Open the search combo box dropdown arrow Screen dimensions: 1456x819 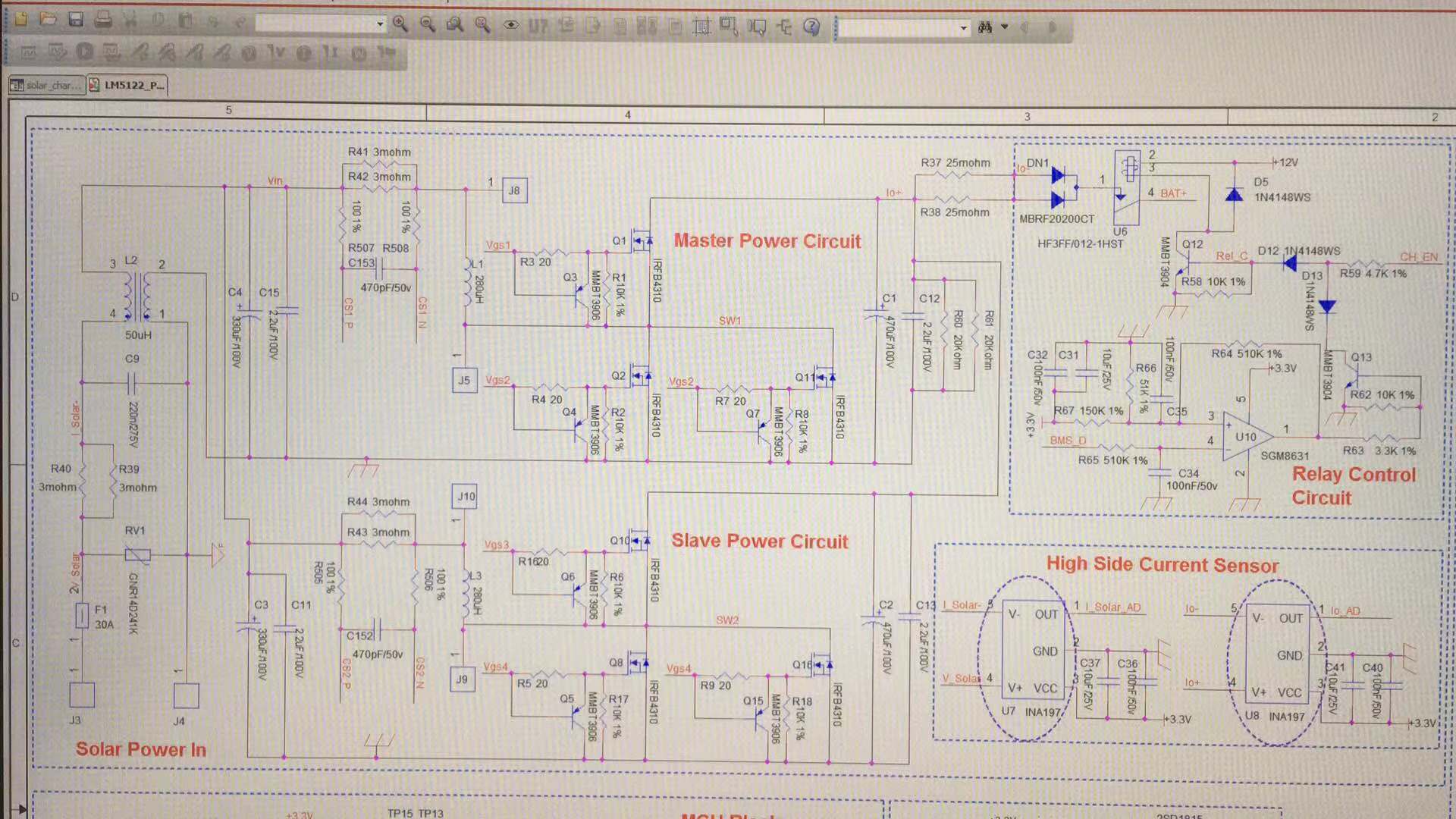coord(964,28)
